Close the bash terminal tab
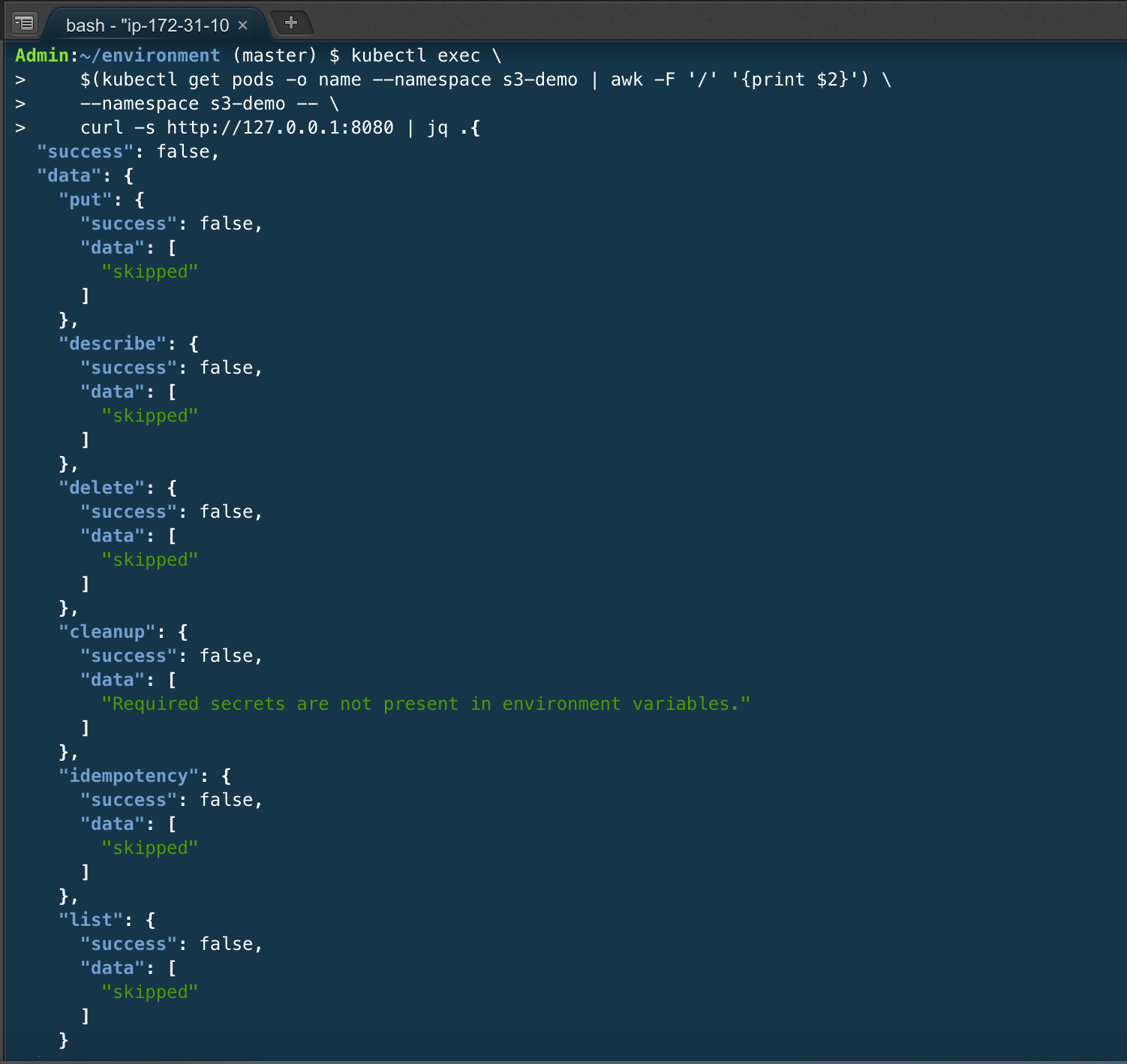The image size is (1127, 1064). point(242,25)
